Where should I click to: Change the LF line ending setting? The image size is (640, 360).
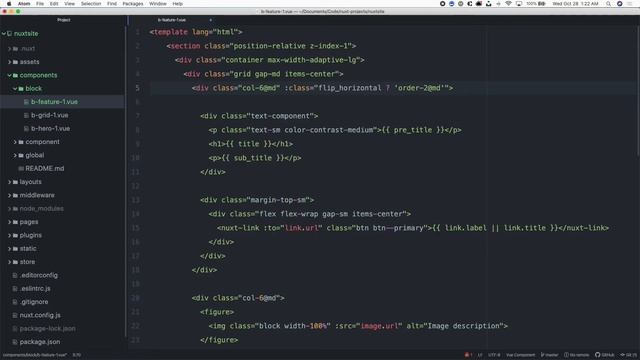(x=480, y=355)
